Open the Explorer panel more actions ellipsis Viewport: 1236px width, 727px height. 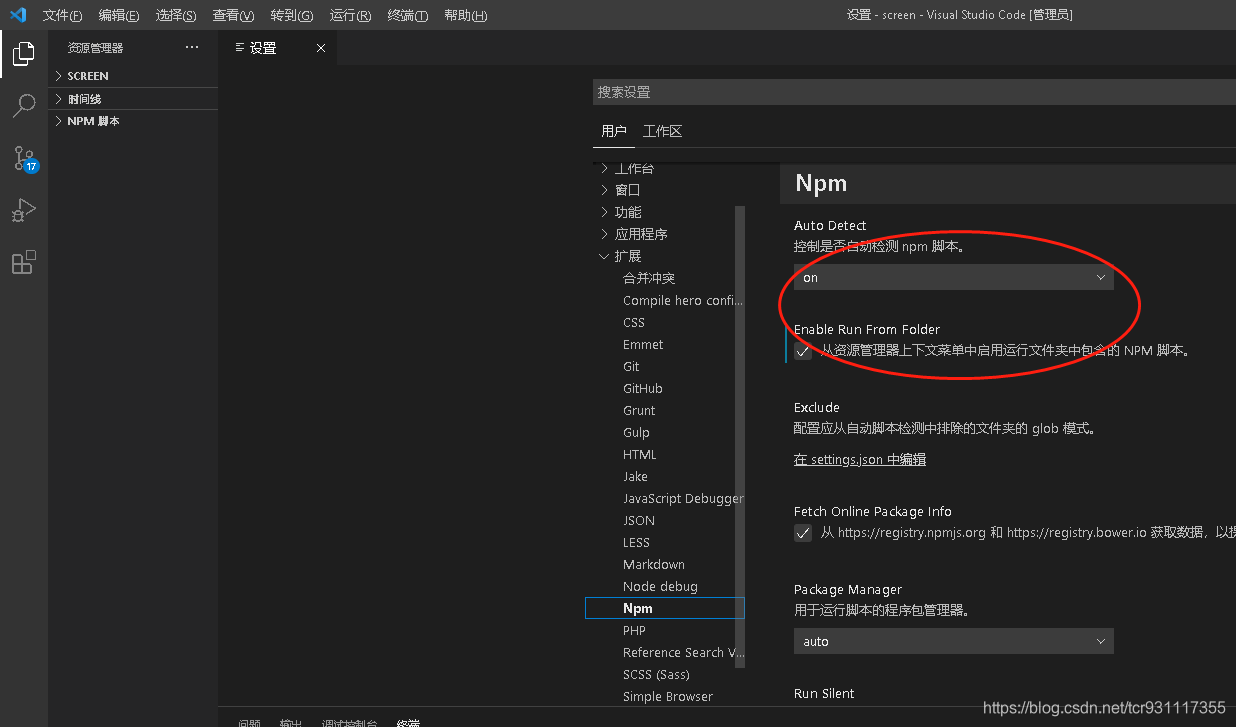point(192,47)
